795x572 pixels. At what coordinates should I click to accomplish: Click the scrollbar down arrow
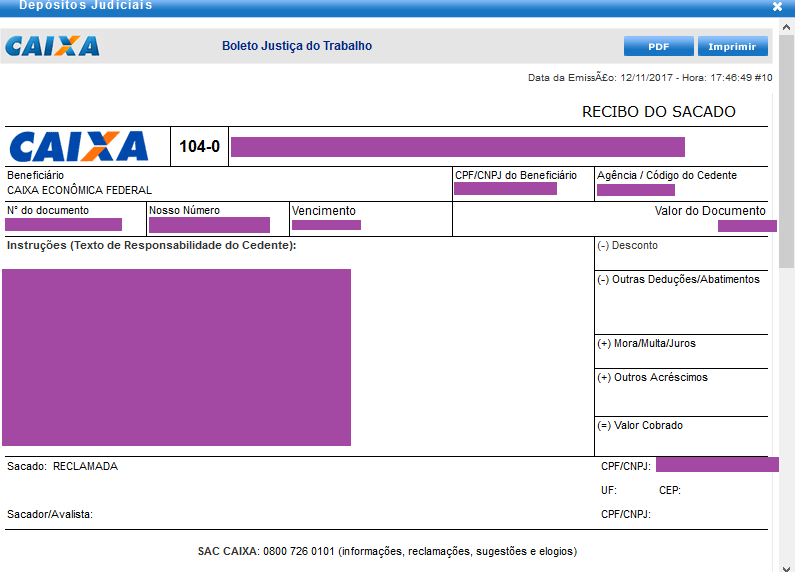(x=786, y=568)
